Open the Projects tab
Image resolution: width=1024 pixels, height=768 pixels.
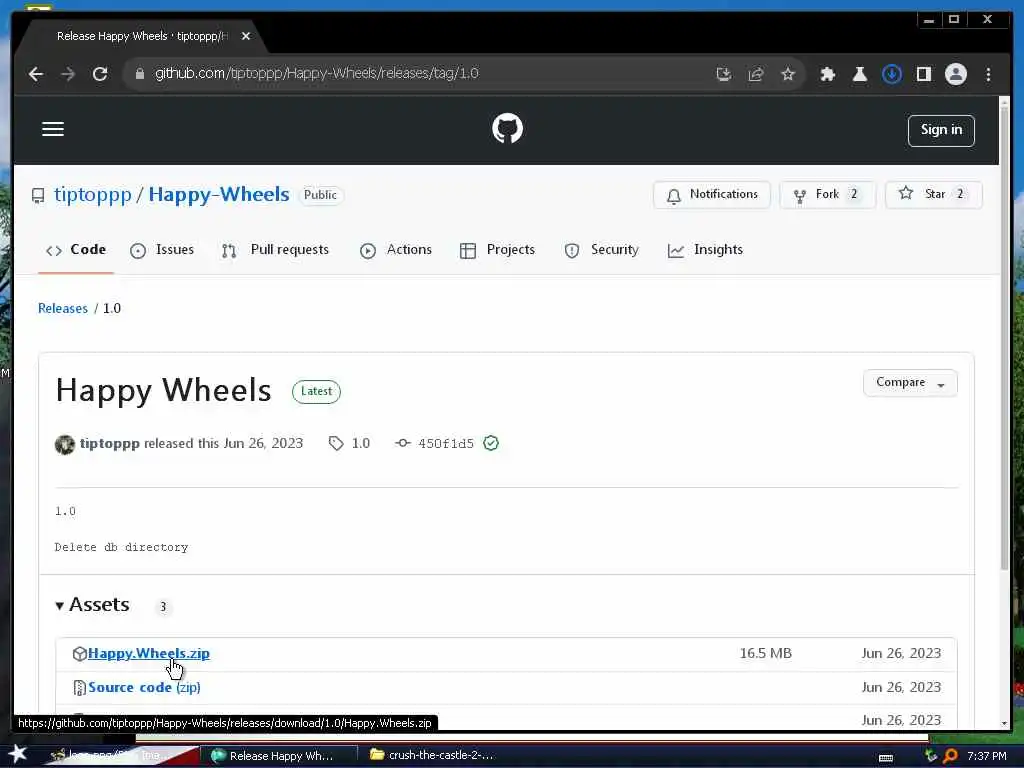pos(498,250)
